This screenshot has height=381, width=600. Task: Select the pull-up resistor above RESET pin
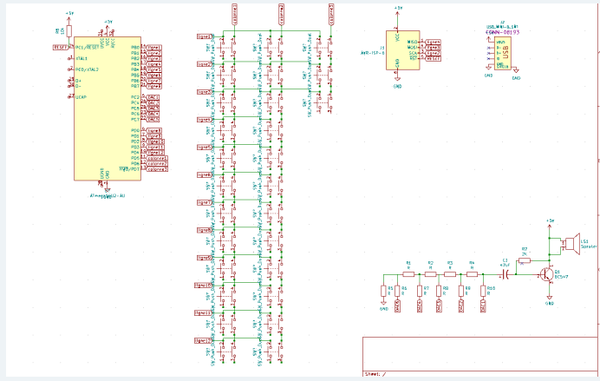[69, 31]
